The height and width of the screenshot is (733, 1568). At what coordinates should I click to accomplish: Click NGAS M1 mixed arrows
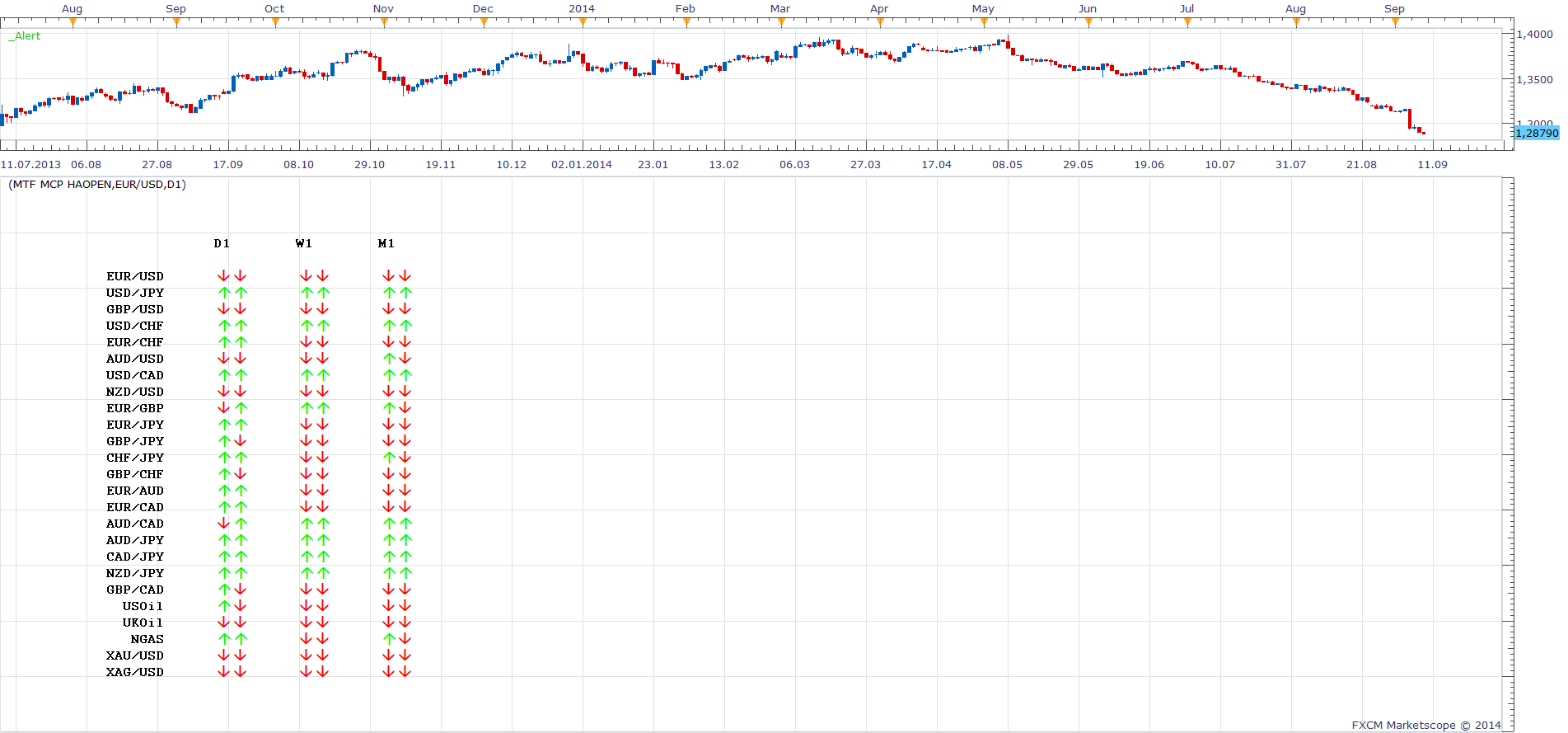(x=397, y=639)
